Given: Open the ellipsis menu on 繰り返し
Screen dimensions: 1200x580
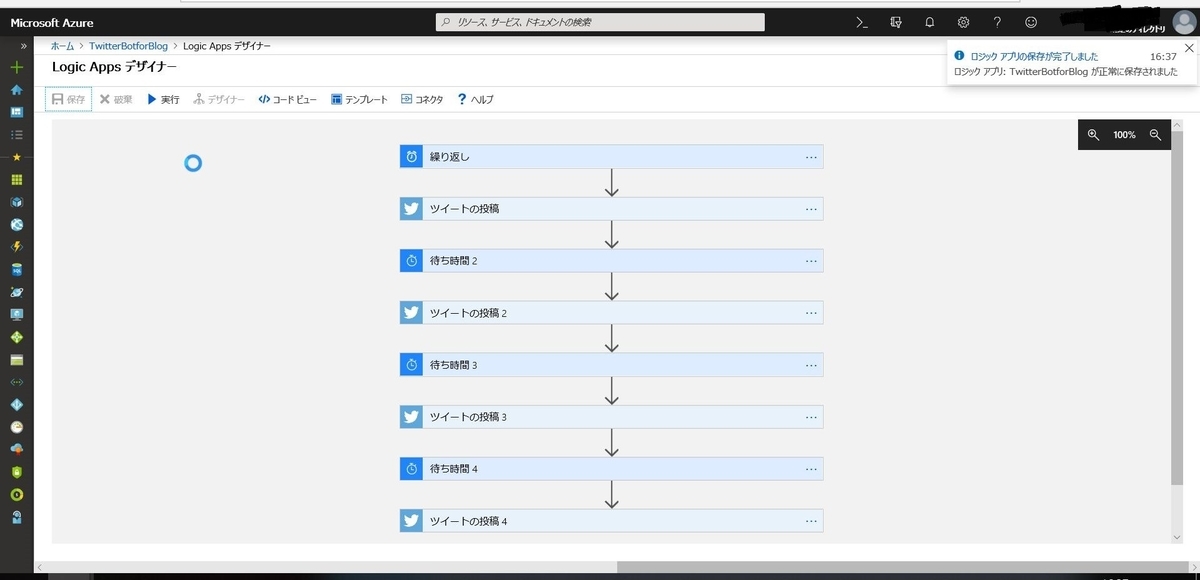Looking at the screenshot, I should pyautogui.click(x=811, y=157).
